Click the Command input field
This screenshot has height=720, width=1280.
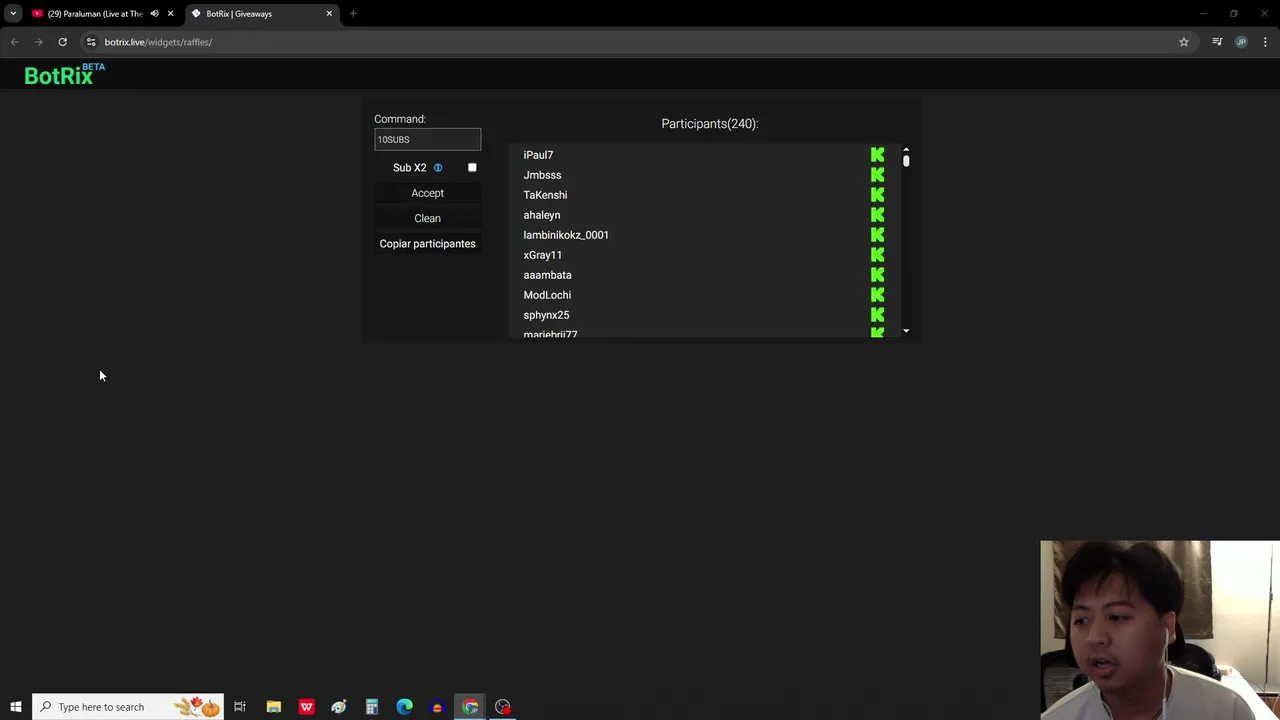pyautogui.click(x=427, y=140)
